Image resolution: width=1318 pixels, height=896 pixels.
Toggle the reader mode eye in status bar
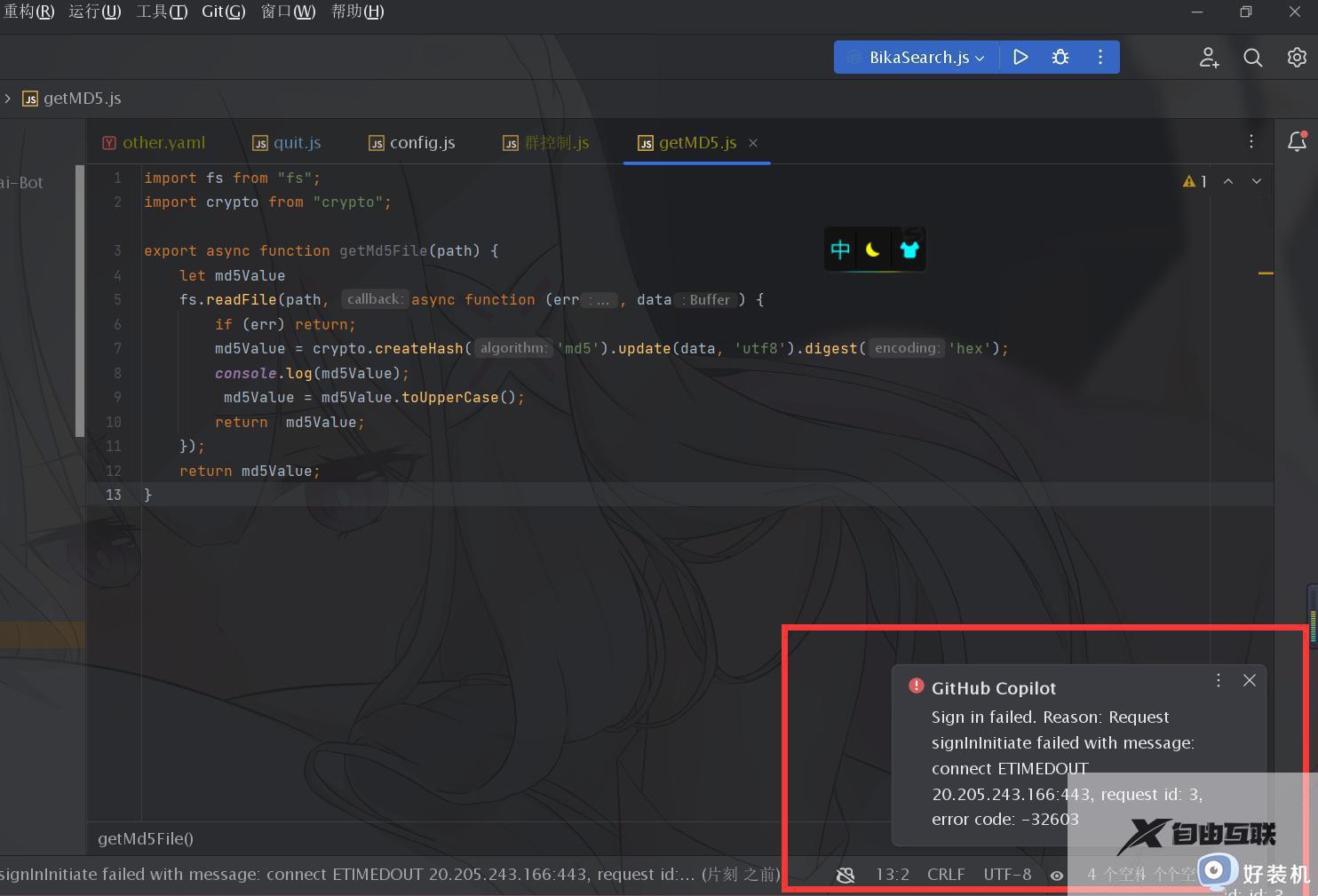click(x=1056, y=875)
